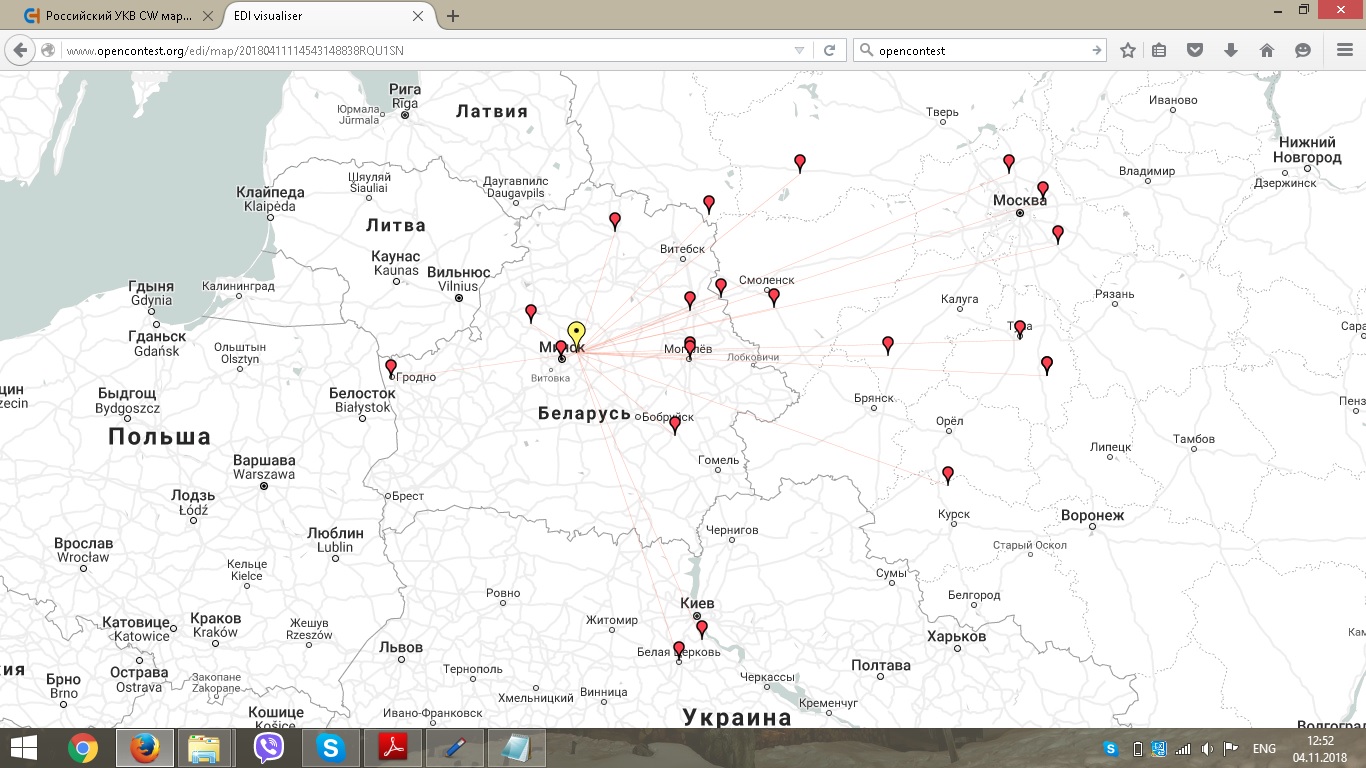1366x768 pixels.
Task: Bookmark this page with the star icon
Action: click(1128, 50)
